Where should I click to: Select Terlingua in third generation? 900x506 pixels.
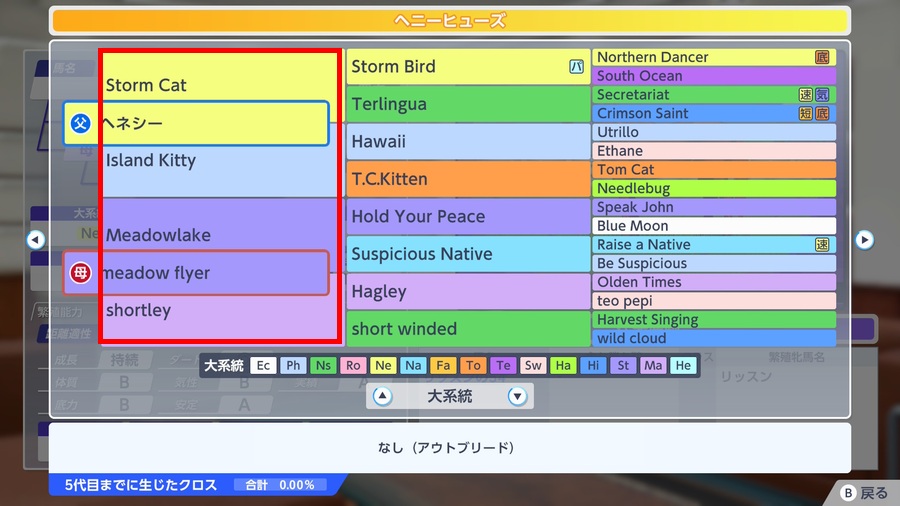468,104
